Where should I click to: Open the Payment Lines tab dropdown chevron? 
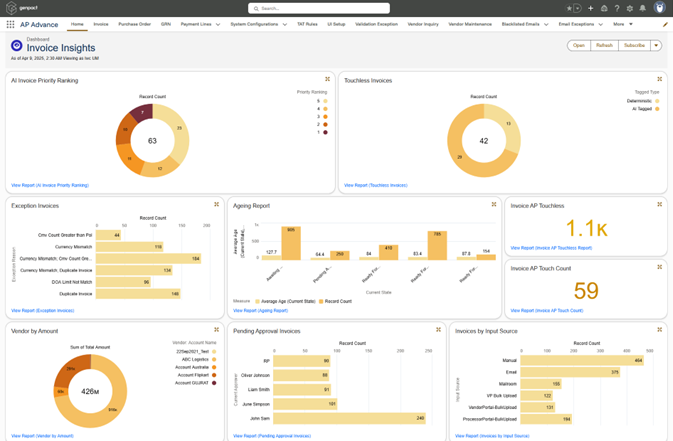tap(218, 24)
